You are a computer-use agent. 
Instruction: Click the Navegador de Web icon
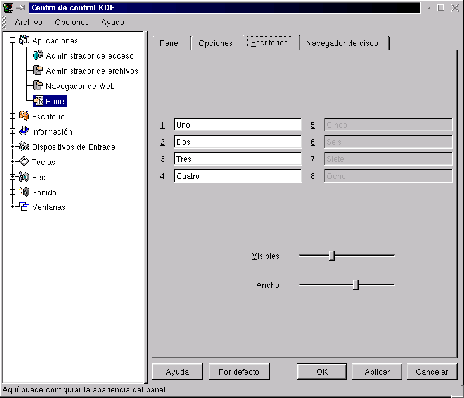38,86
